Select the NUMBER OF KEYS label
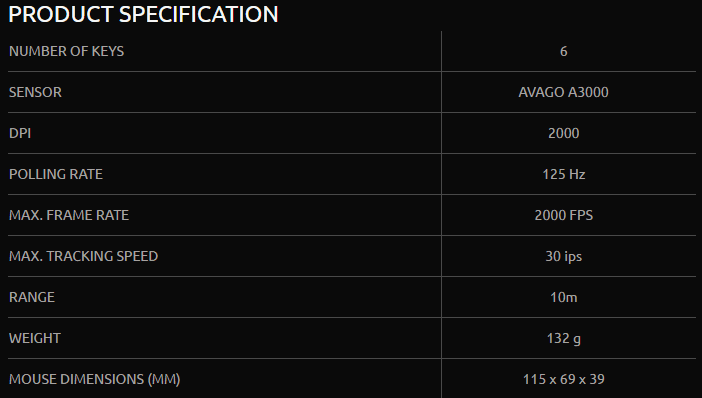The width and height of the screenshot is (702, 398). [x=66, y=51]
